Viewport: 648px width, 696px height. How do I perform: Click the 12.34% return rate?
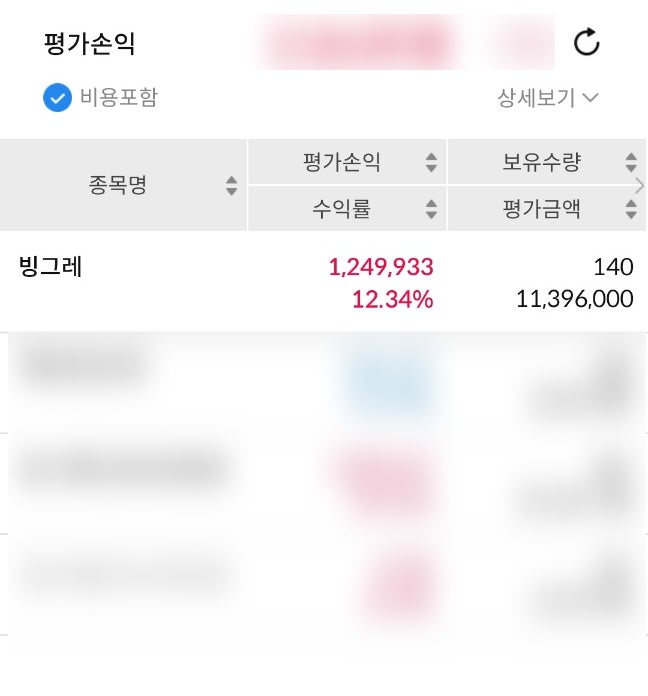pos(393,299)
